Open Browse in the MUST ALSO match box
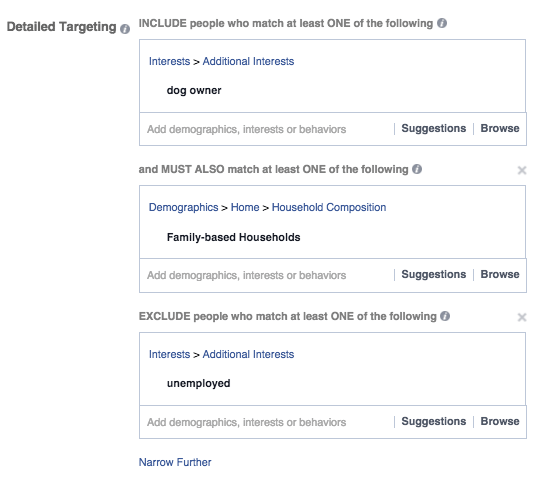This screenshot has height=479, width=539. [x=500, y=274]
